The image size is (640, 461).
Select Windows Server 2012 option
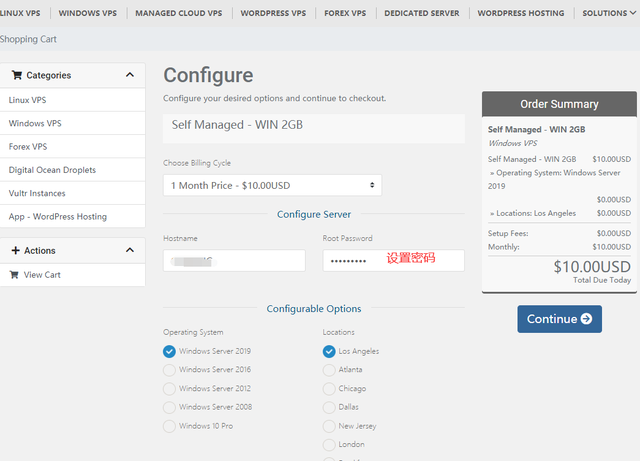click(169, 388)
